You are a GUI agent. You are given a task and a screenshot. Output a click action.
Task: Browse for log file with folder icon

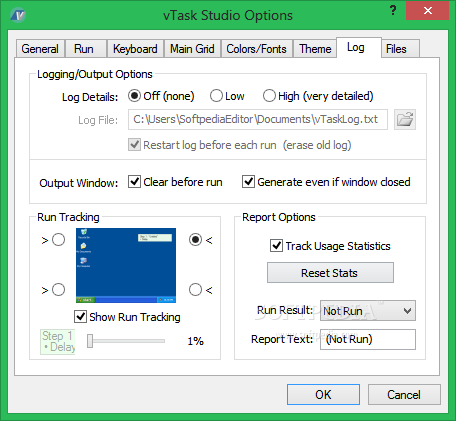point(405,119)
